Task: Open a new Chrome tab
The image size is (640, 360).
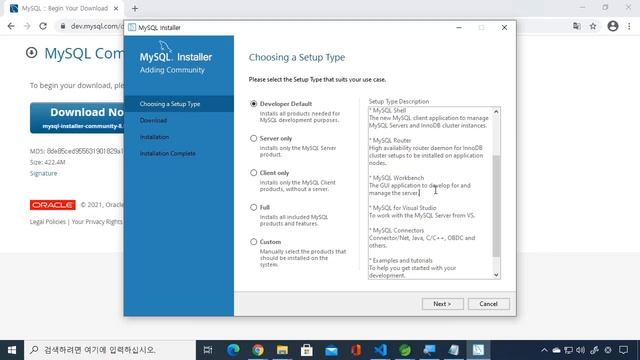Action: (135, 8)
